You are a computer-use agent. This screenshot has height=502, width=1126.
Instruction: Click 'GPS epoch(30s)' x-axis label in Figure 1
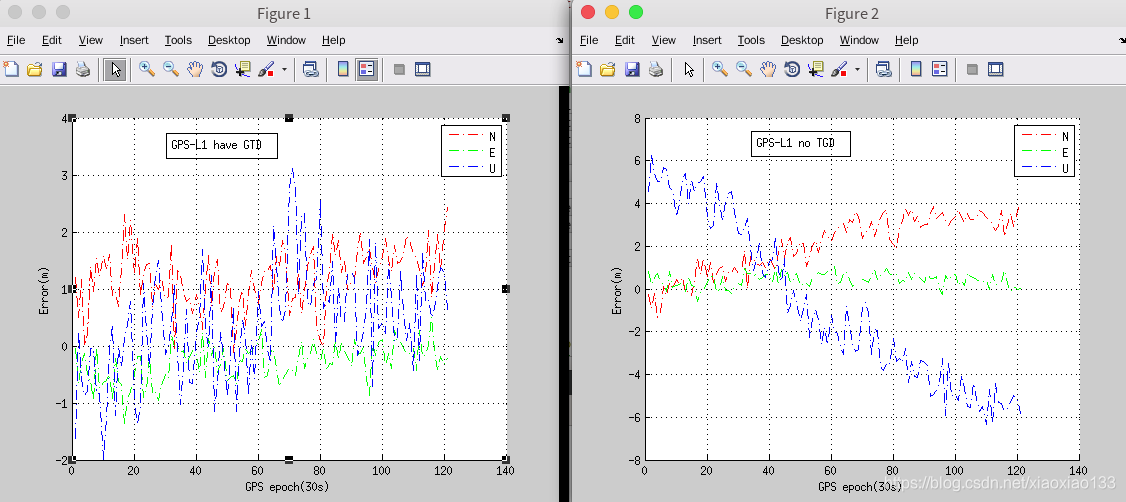[x=287, y=486]
